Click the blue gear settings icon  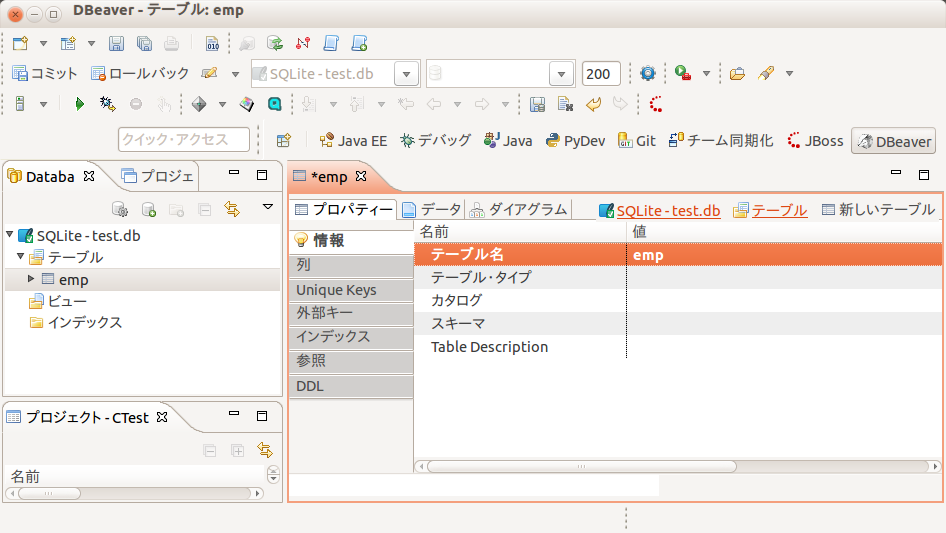click(647, 74)
